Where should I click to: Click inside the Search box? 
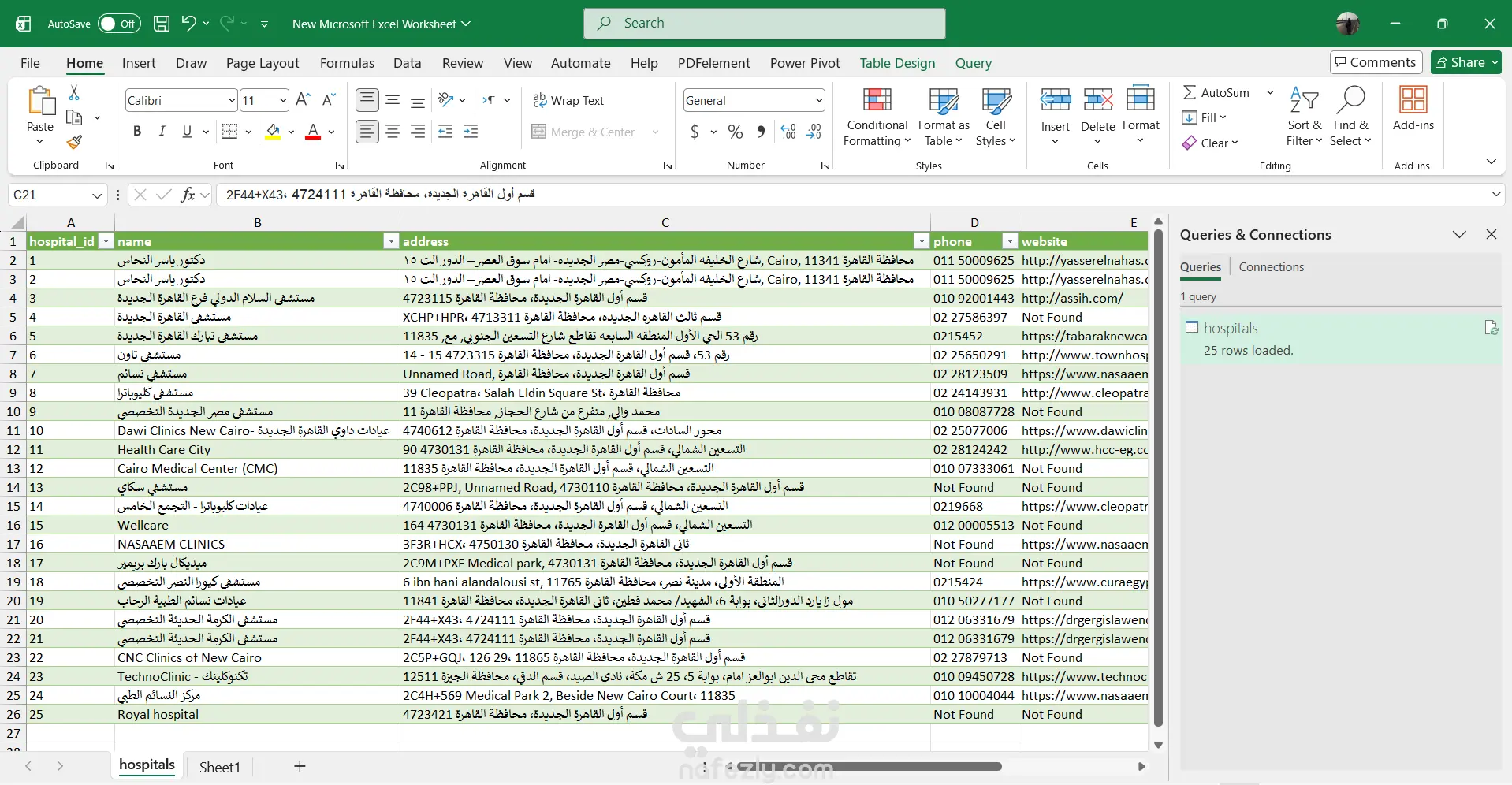point(765,24)
